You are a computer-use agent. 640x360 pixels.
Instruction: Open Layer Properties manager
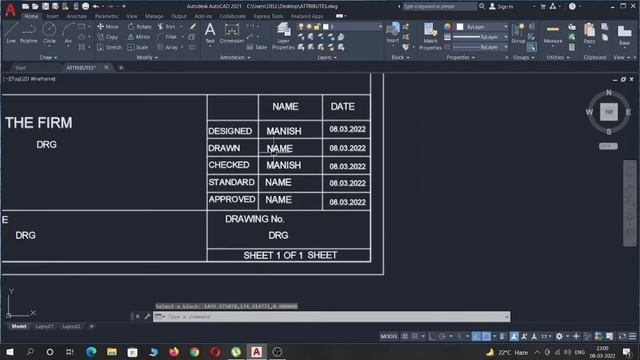[x=283, y=36]
